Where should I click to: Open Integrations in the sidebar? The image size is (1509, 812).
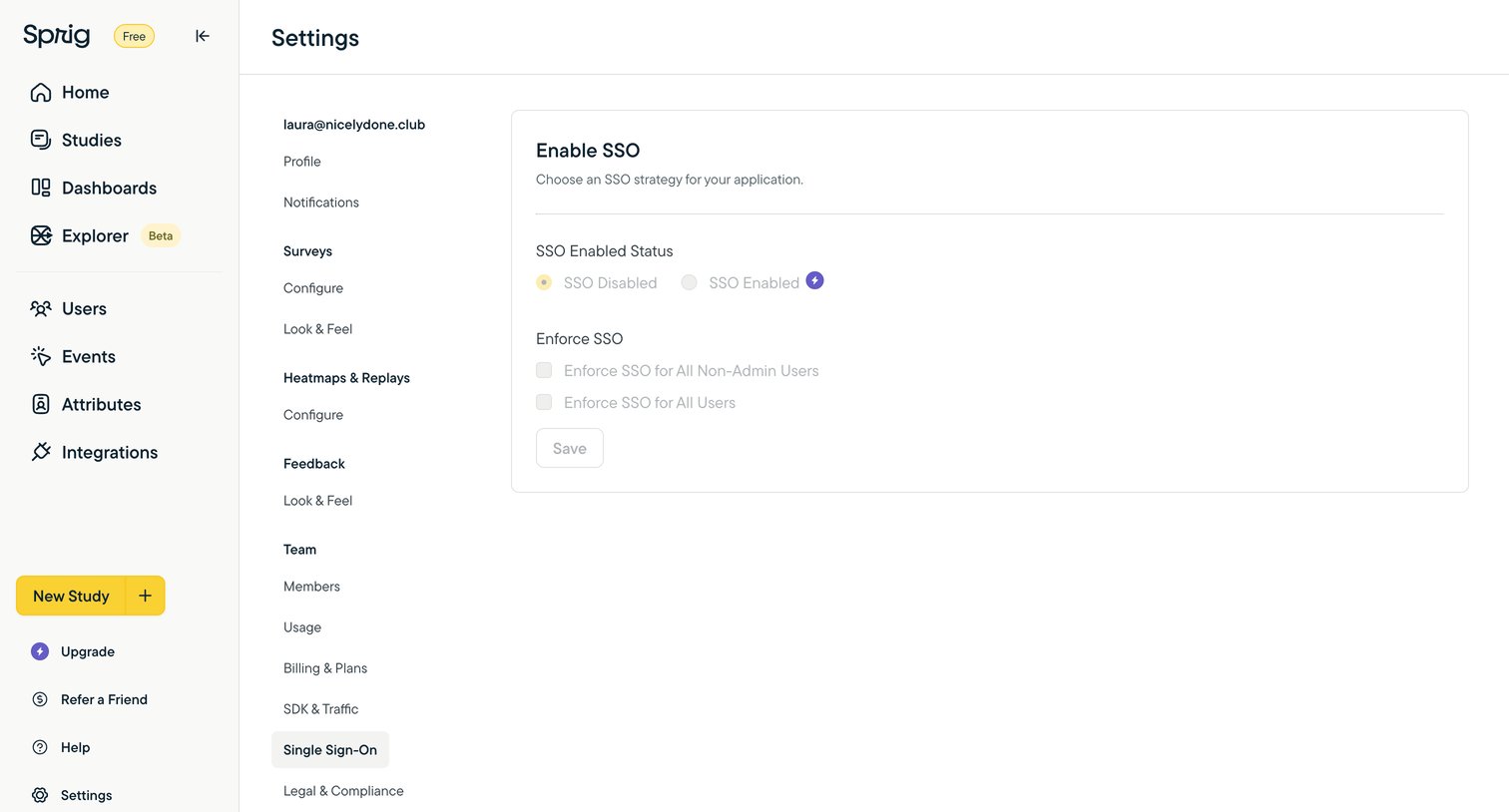(110, 452)
